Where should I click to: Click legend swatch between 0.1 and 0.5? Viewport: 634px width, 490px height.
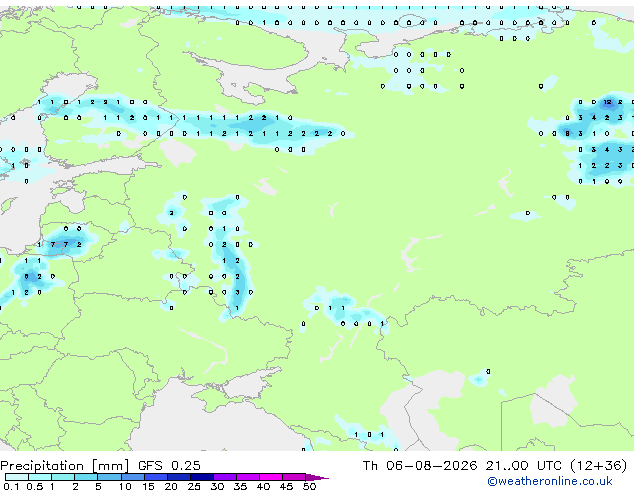tap(17, 477)
